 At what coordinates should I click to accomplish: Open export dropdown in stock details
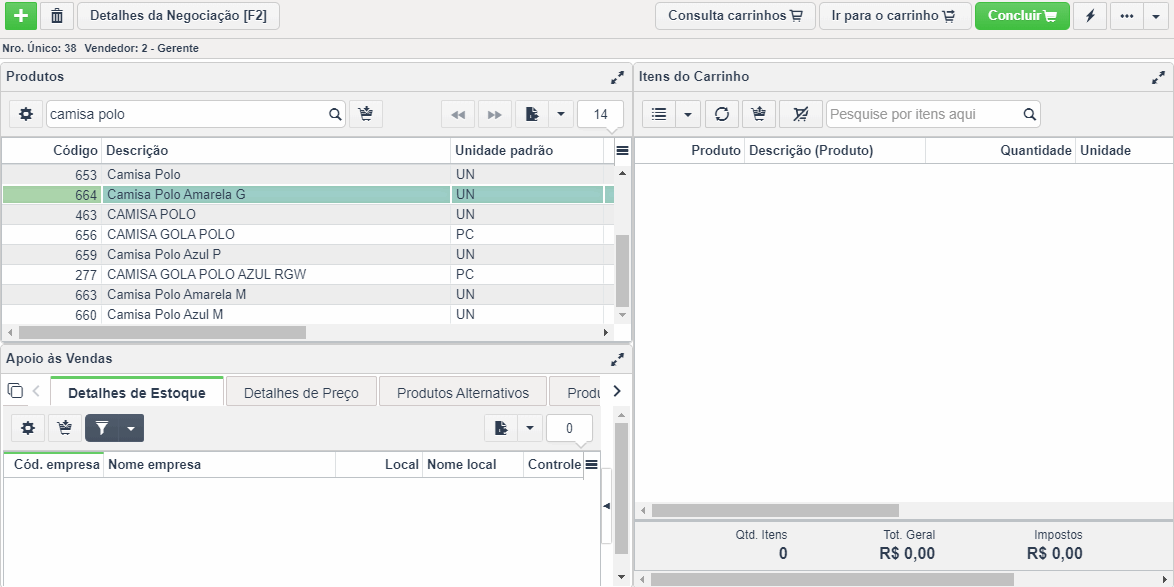tap(529, 428)
